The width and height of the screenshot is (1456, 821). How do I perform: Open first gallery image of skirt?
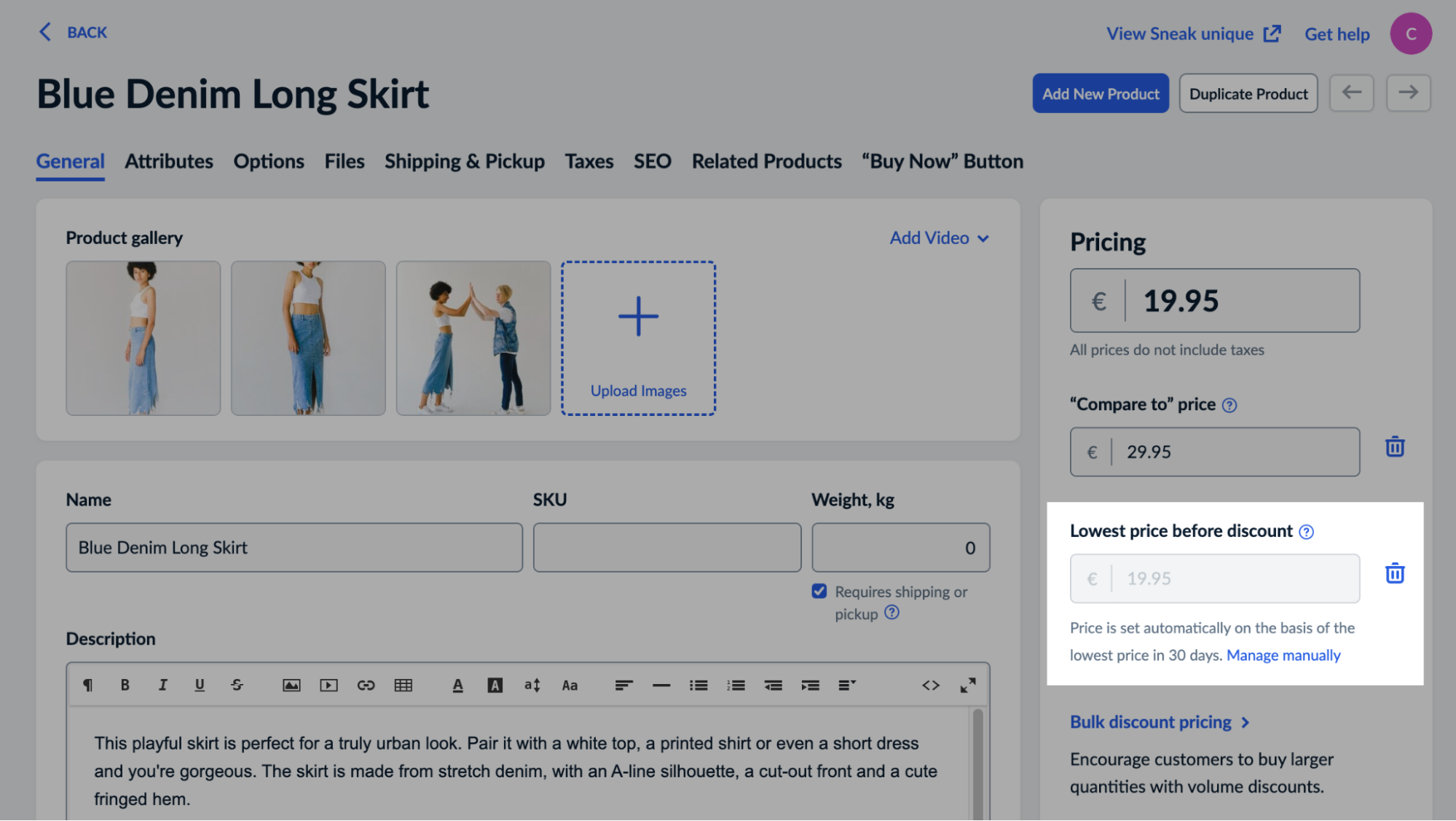(143, 338)
